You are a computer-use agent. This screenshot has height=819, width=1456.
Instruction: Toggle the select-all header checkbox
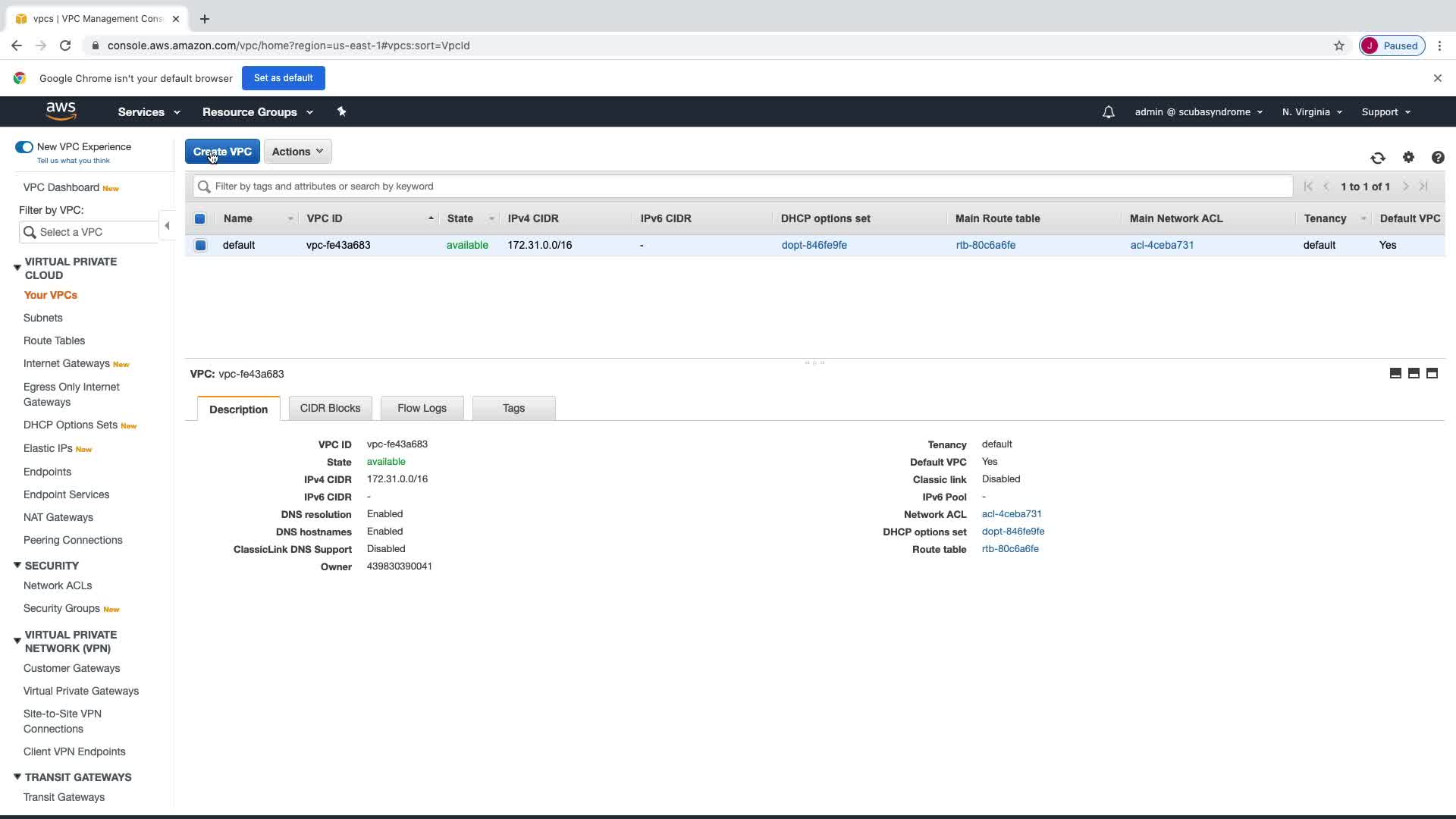pyautogui.click(x=200, y=218)
